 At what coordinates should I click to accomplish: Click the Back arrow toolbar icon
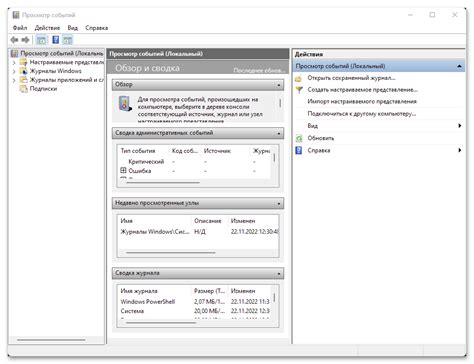click(14, 40)
